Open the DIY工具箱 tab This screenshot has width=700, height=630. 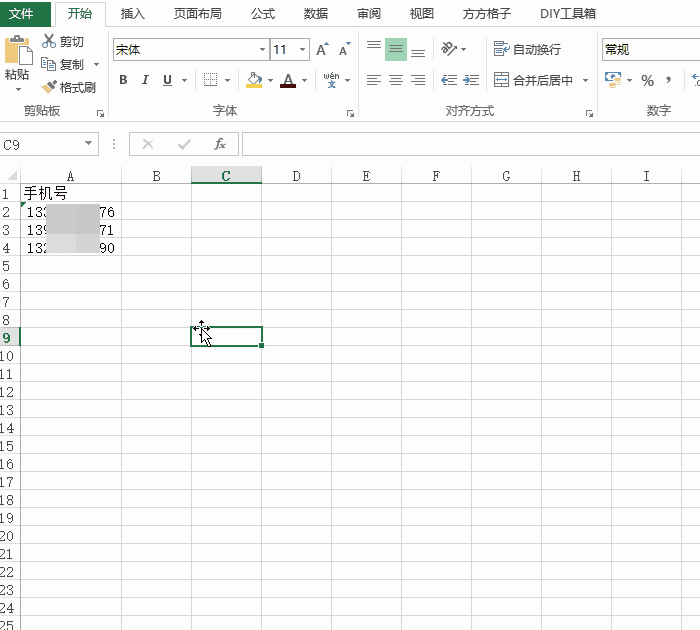[568, 13]
